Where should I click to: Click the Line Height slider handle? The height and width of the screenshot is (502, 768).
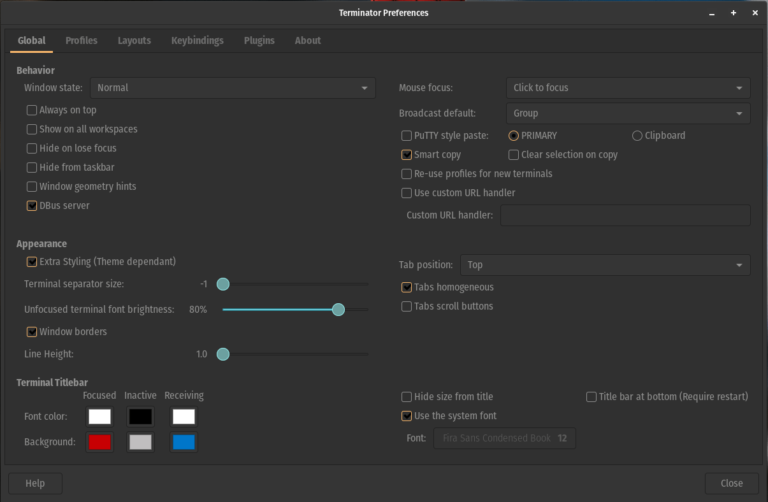point(223,354)
